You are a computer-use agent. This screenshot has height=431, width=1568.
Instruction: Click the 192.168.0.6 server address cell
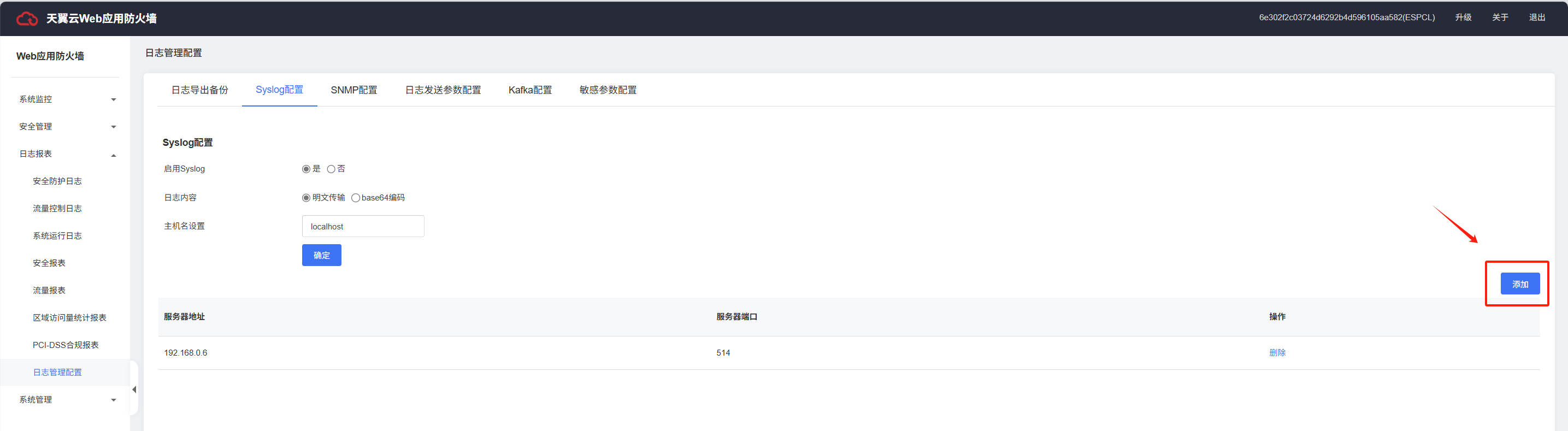tap(186, 353)
